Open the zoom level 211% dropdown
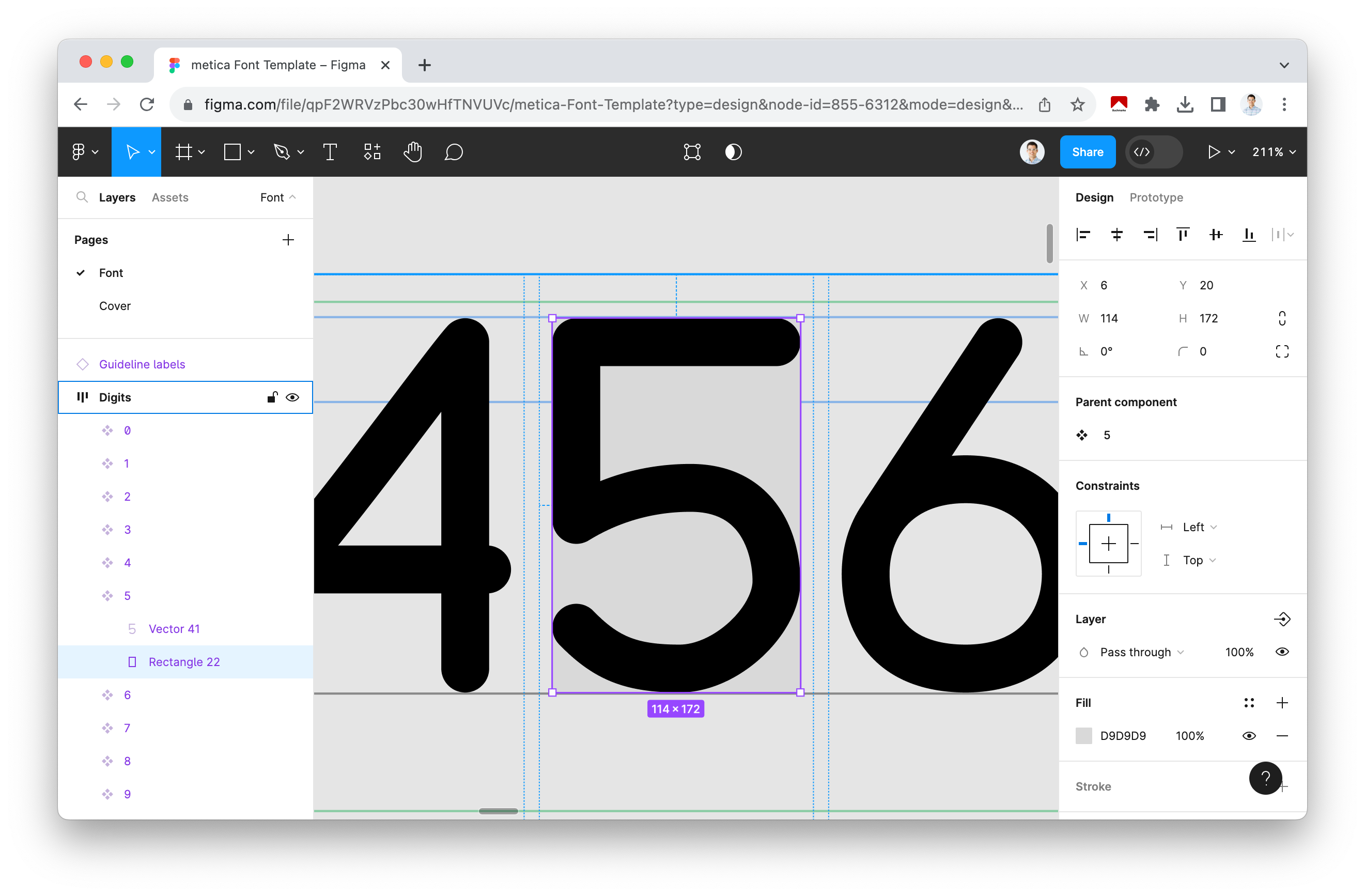 click(x=1273, y=152)
